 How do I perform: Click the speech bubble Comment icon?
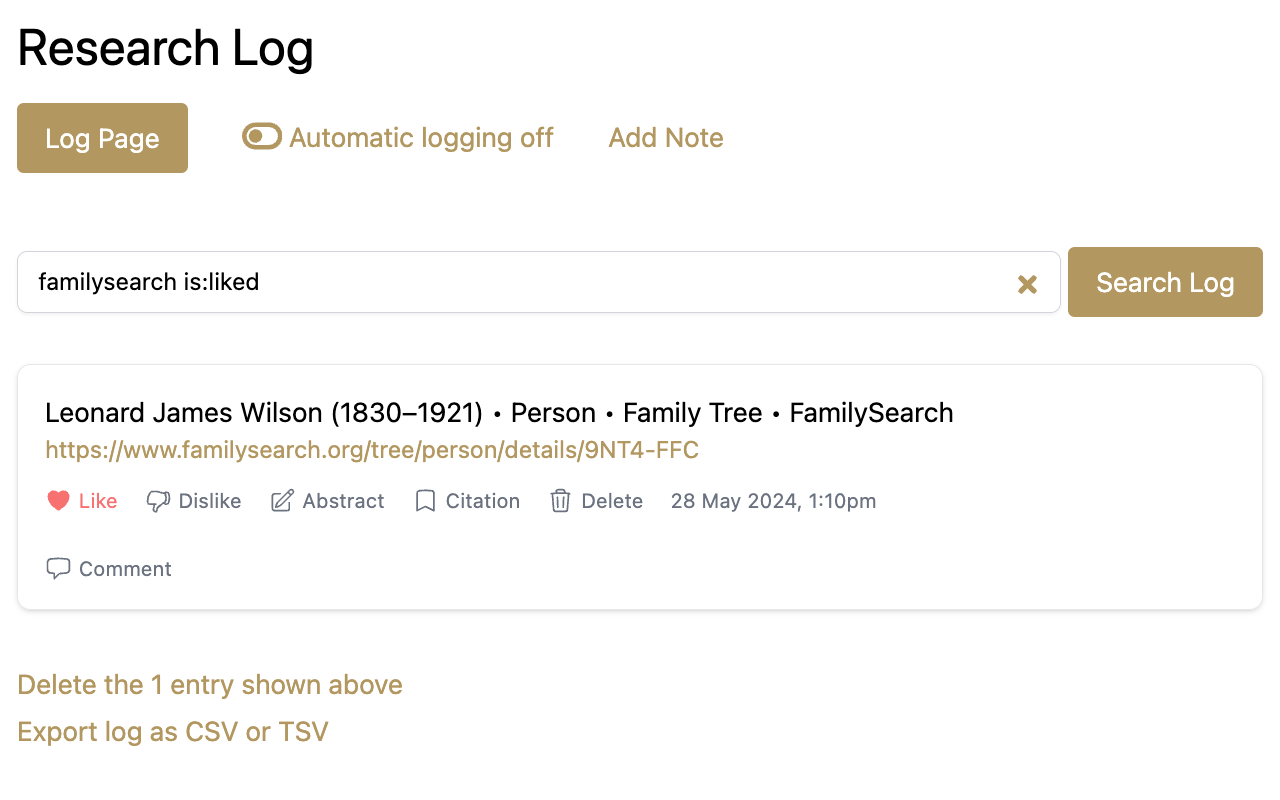point(59,569)
